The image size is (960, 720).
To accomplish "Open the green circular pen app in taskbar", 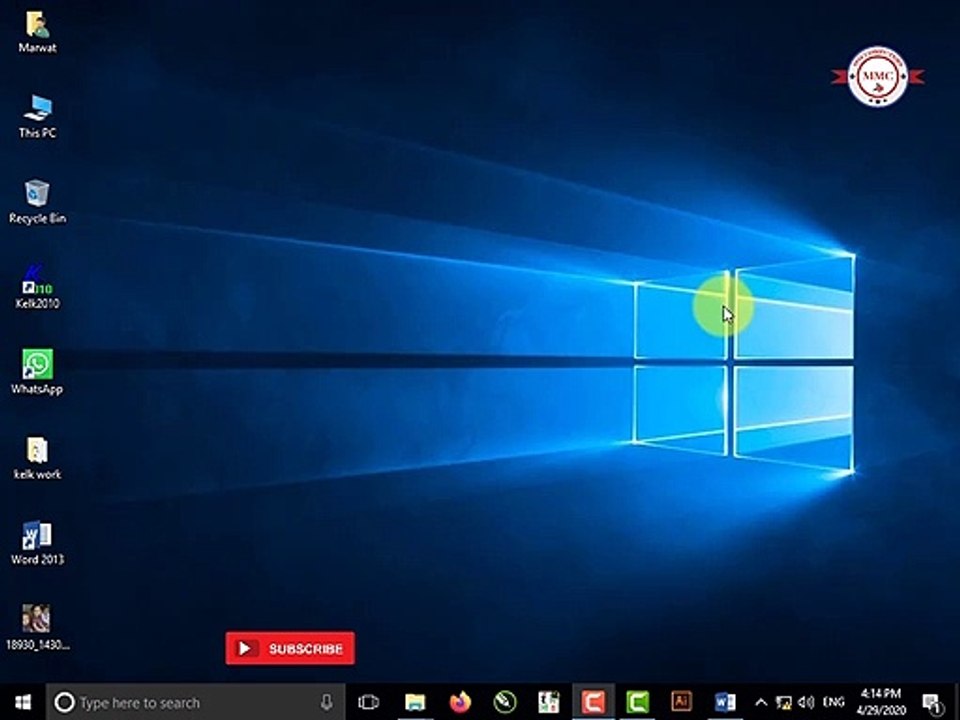I will coord(505,702).
